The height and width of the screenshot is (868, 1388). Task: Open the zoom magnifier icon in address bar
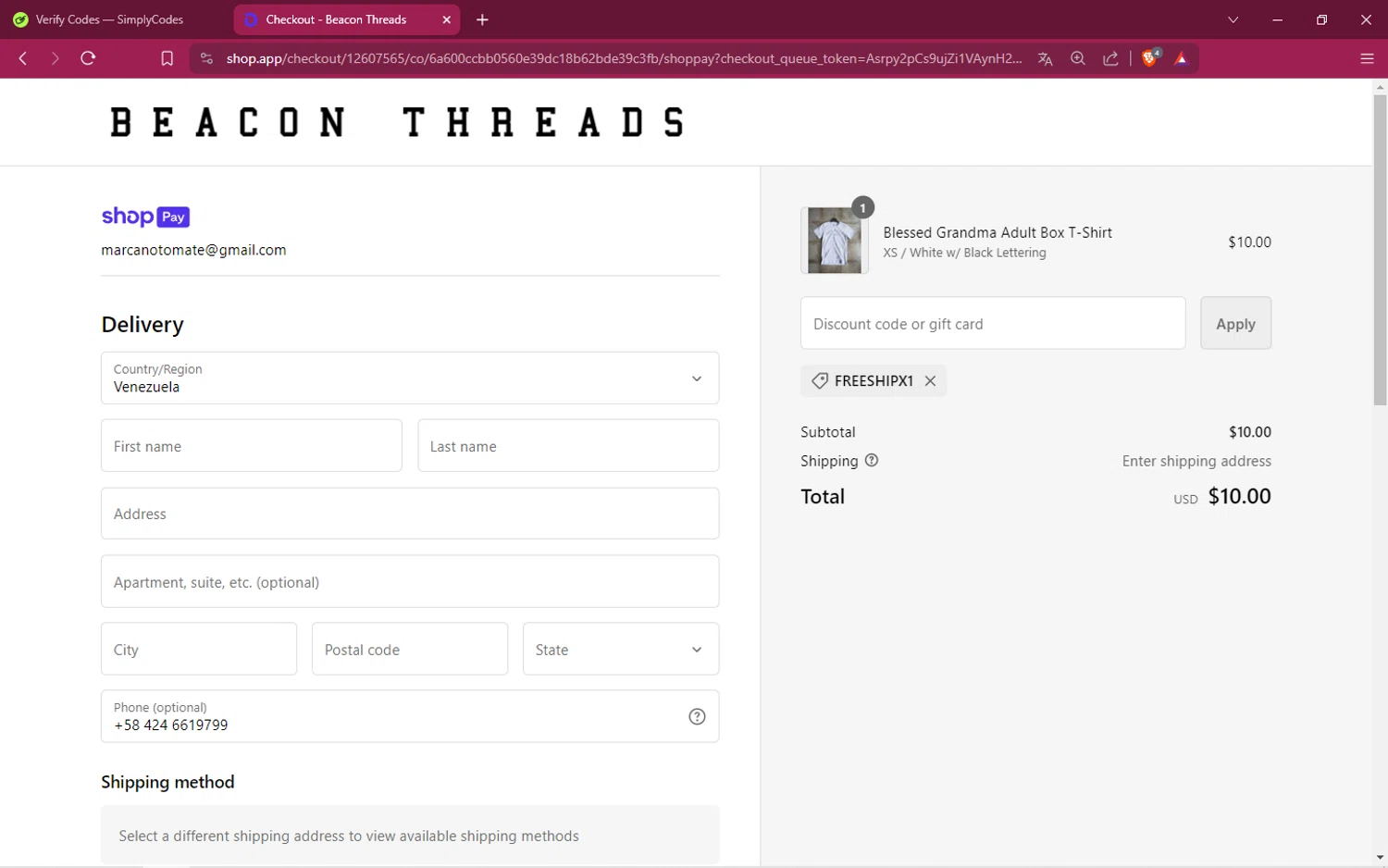[x=1078, y=58]
